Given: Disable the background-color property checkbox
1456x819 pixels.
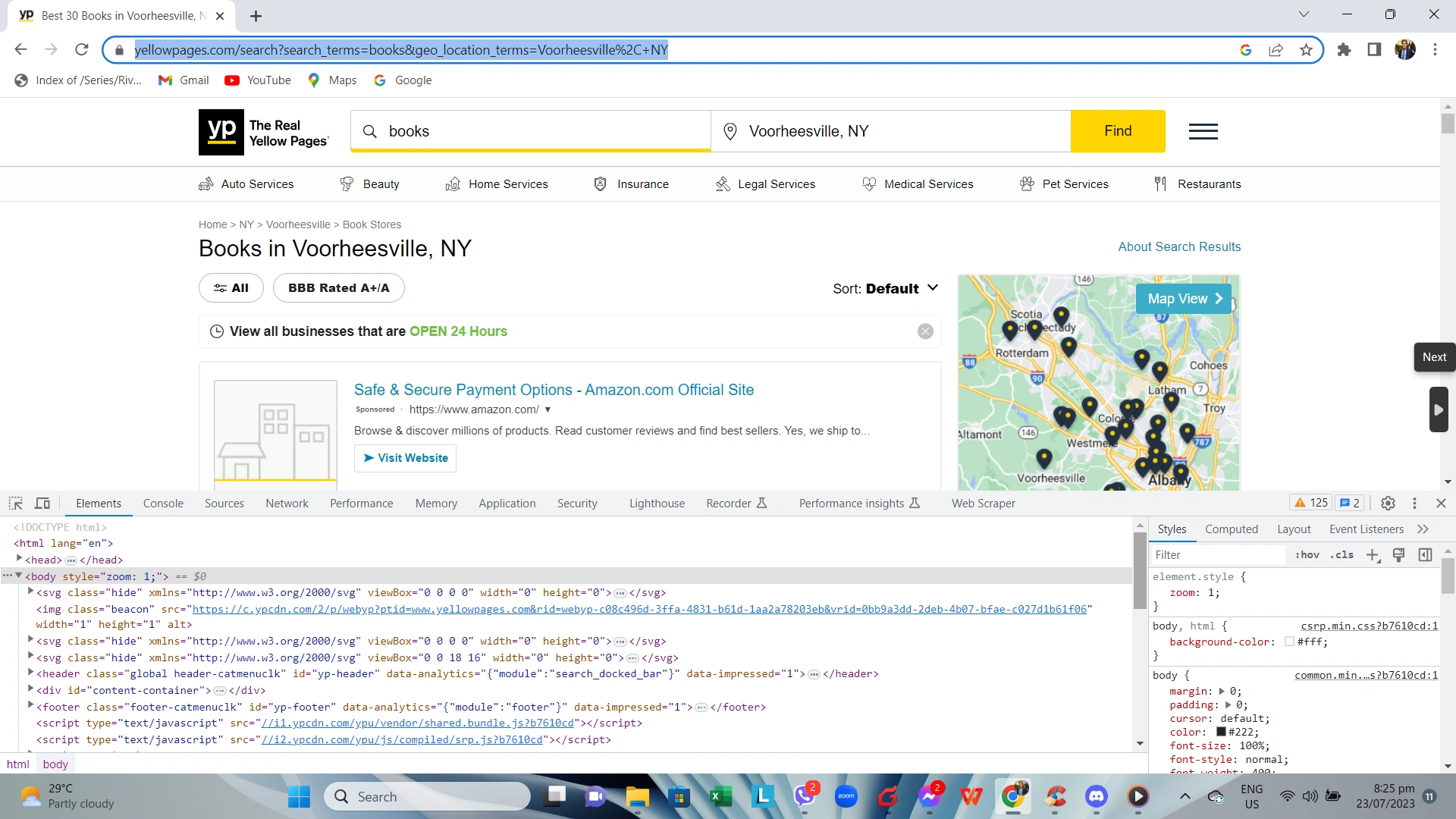Looking at the screenshot, I should [x=1288, y=642].
